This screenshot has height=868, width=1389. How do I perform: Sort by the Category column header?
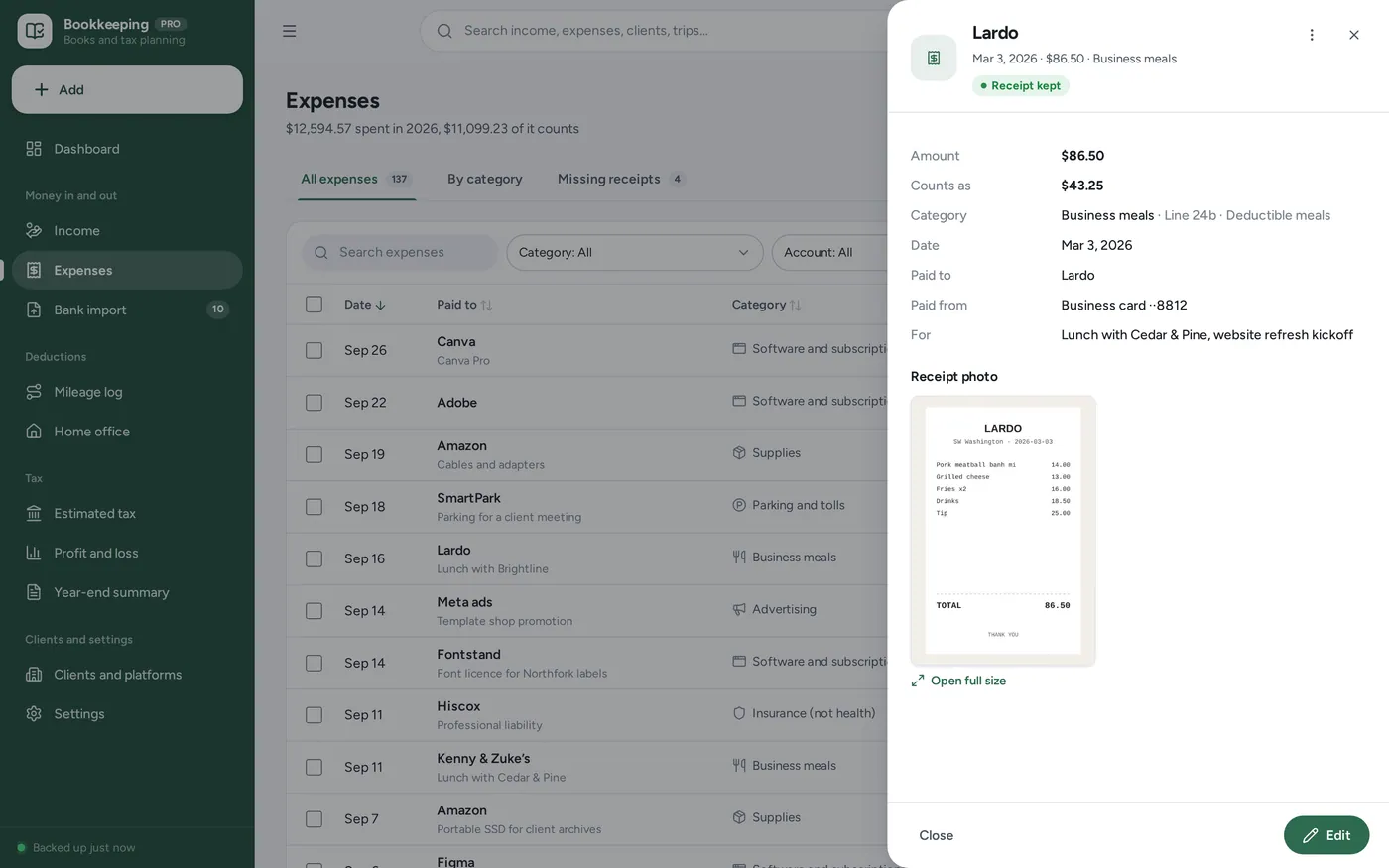tap(766, 305)
